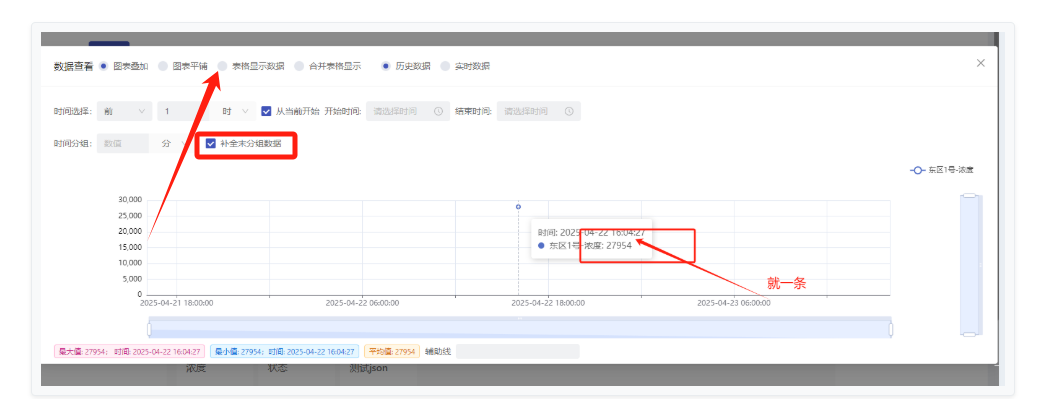Click the data point on the chart
Screen dimensions: 1054x399
(x=518, y=207)
